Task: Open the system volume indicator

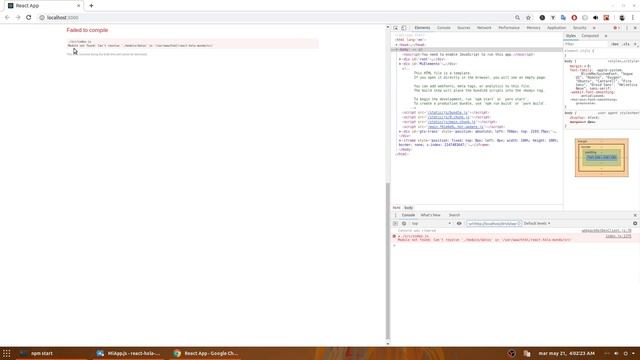Action: tap(616, 353)
